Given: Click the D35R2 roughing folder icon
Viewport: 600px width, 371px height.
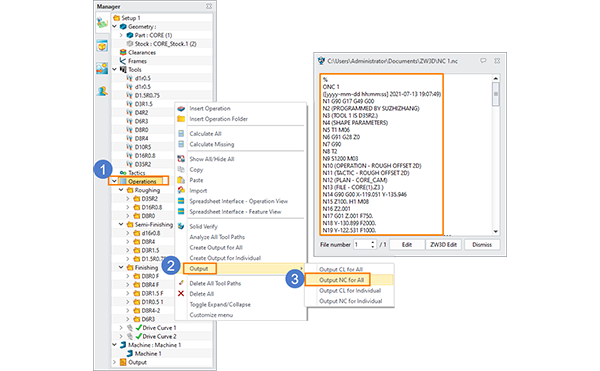Looking at the screenshot, I should click(137, 199).
